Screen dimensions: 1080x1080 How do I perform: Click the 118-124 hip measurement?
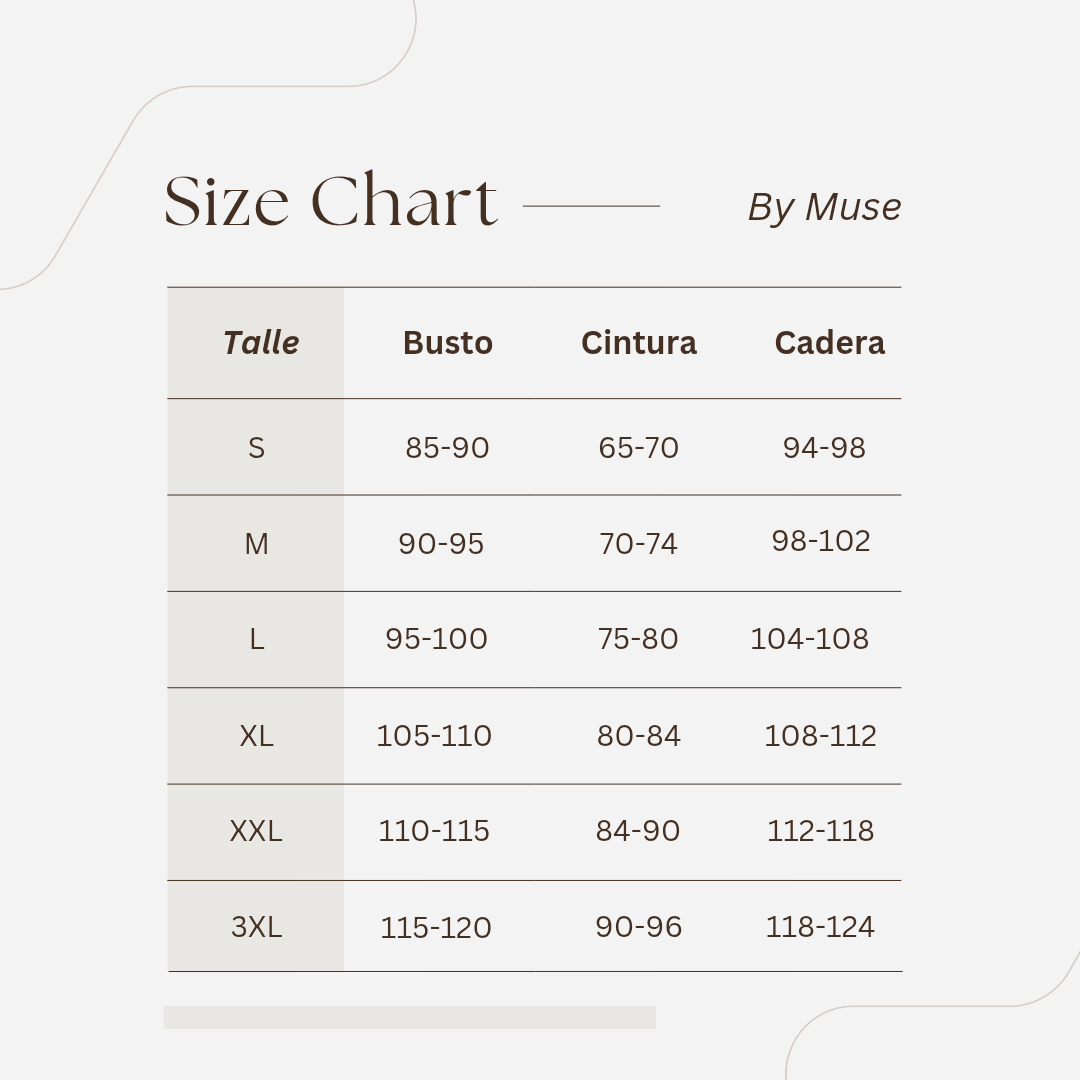820,927
